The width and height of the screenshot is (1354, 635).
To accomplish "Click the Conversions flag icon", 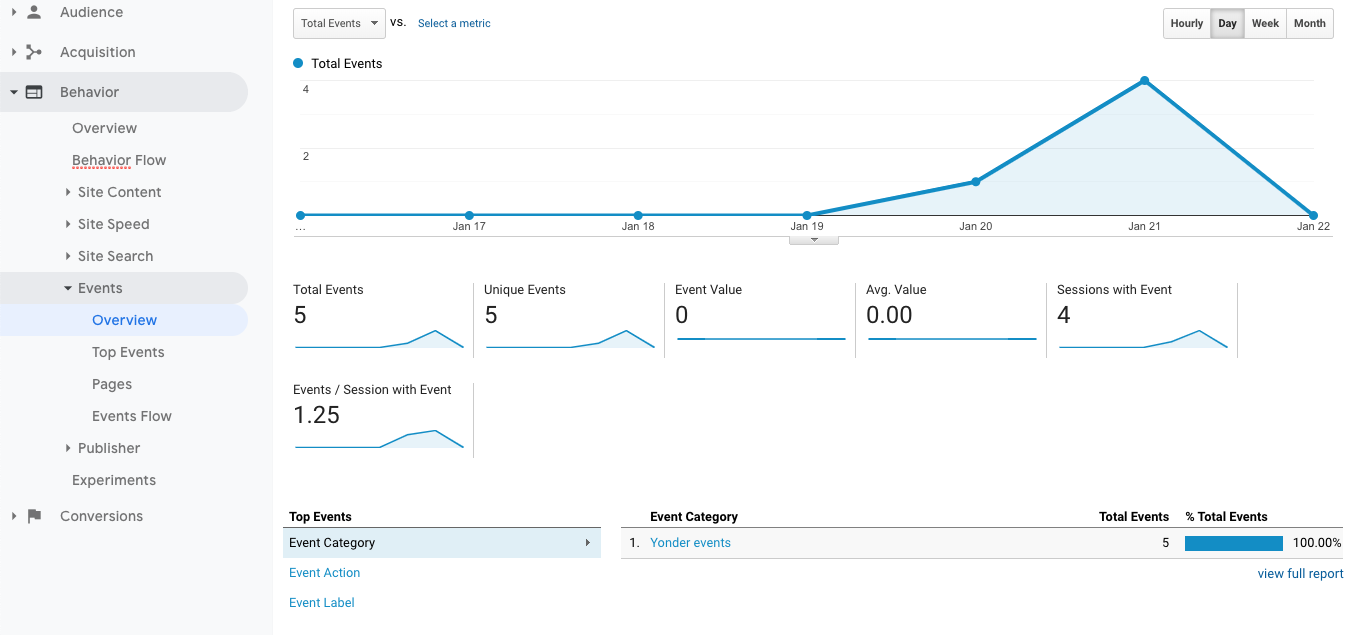I will [x=34, y=515].
